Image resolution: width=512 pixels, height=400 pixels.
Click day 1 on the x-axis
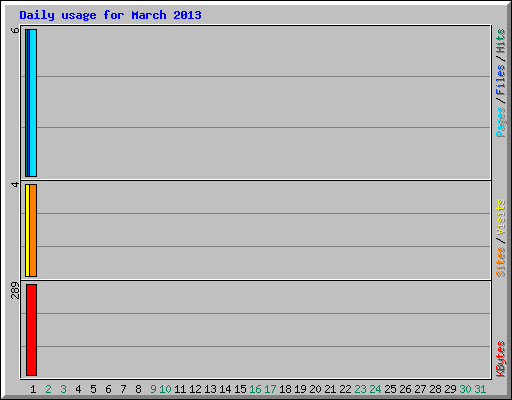pyautogui.click(x=33, y=389)
